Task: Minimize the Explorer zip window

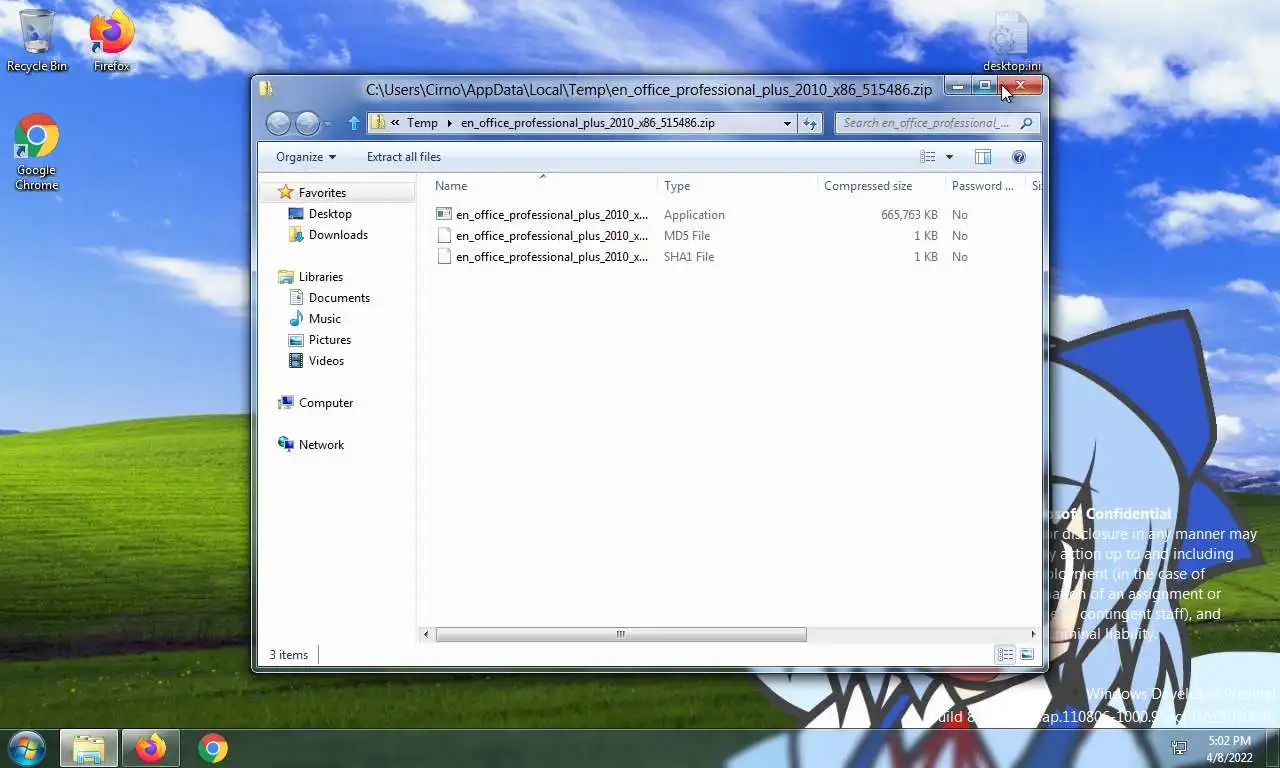Action: coord(958,86)
